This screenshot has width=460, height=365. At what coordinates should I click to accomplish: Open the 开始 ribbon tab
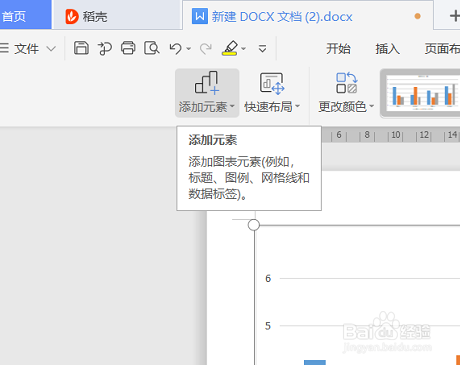point(338,49)
